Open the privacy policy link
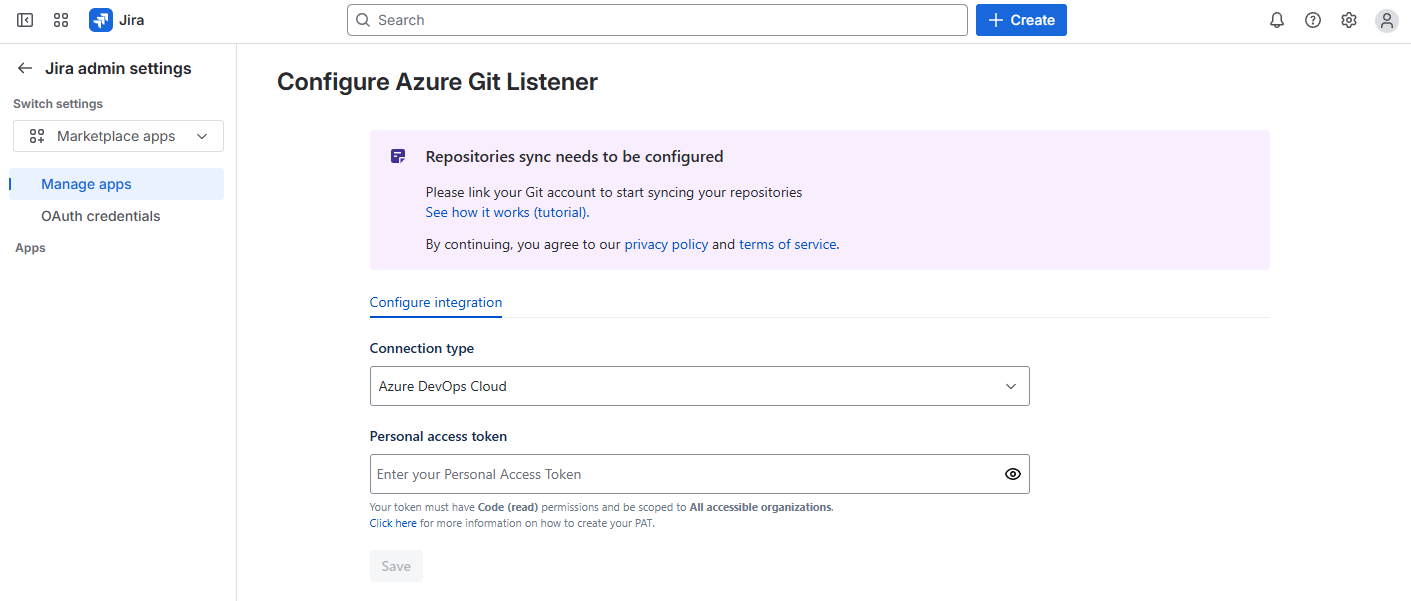1411x601 pixels. [666, 244]
